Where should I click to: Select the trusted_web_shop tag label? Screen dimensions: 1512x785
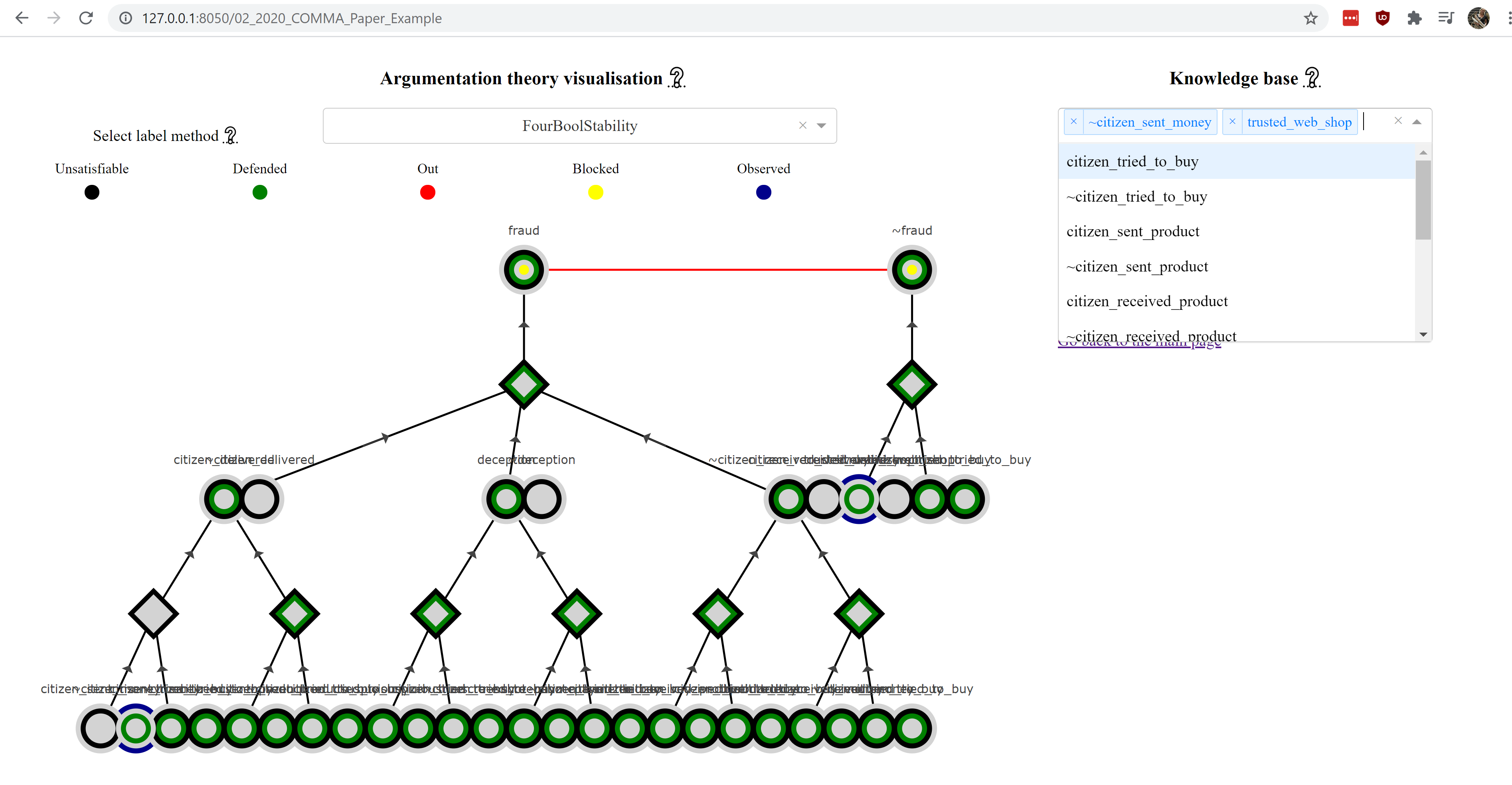coord(1299,122)
